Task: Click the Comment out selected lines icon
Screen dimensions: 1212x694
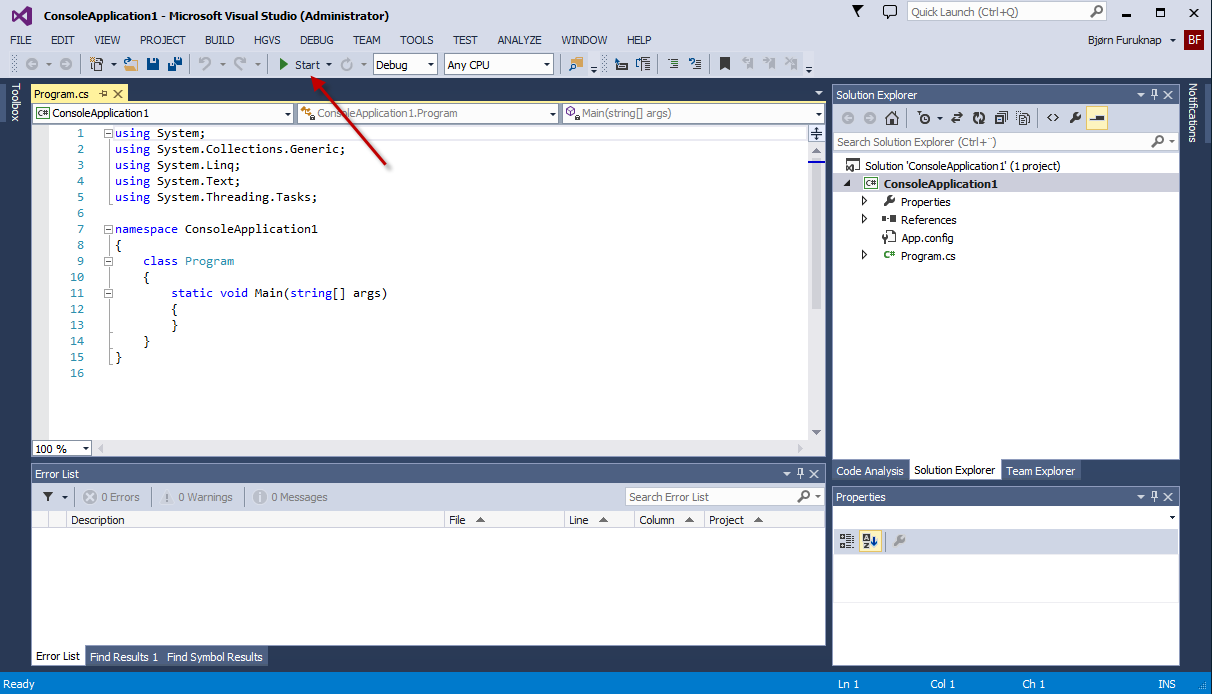Action: coord(673,64)
